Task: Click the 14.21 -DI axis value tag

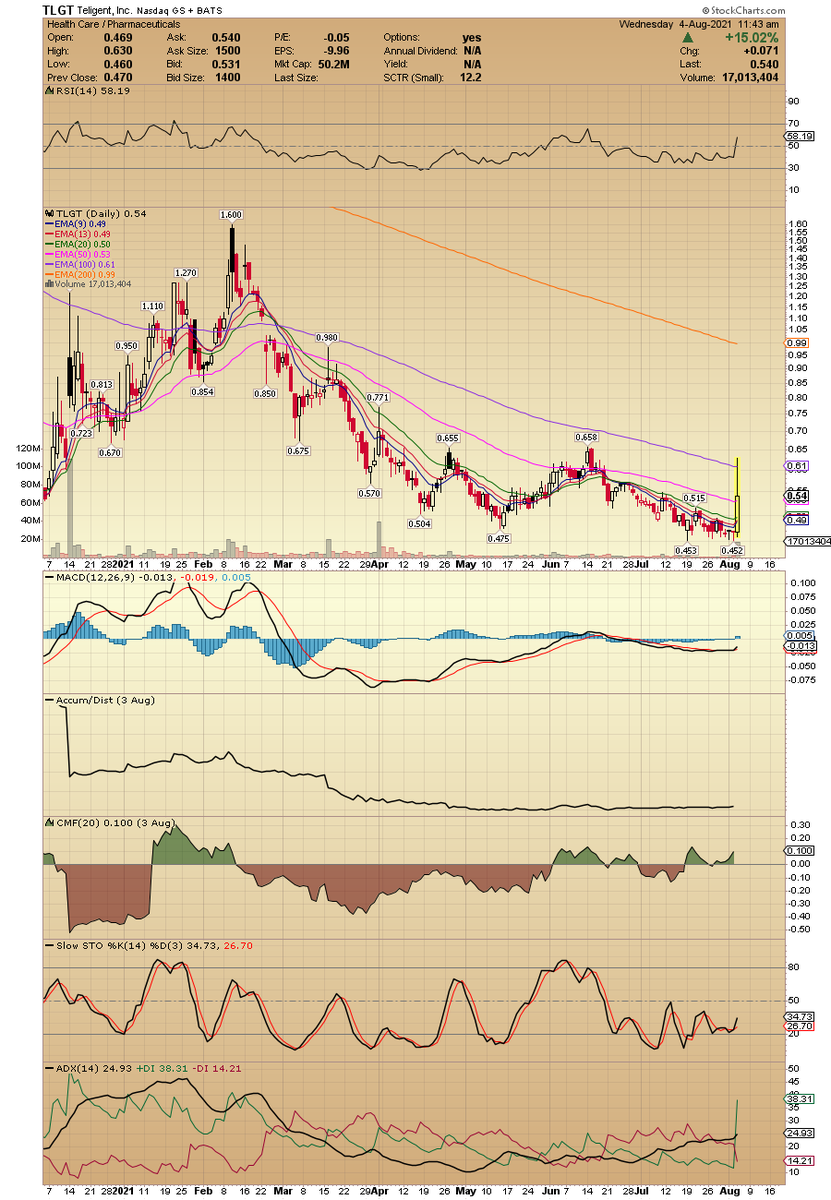Action: click(x=797, y=1161)
